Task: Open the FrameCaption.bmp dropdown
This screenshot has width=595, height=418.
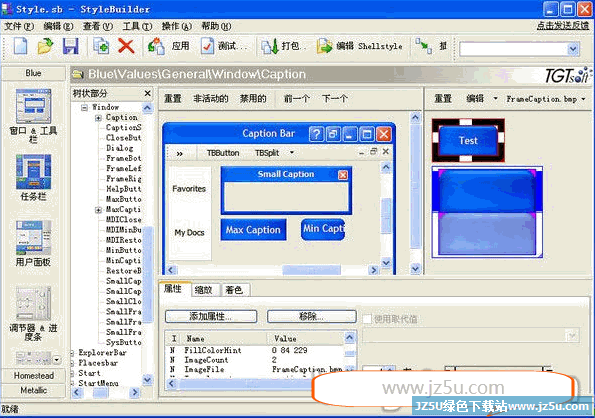Action: pyautogui.click(x=583, y=99)
